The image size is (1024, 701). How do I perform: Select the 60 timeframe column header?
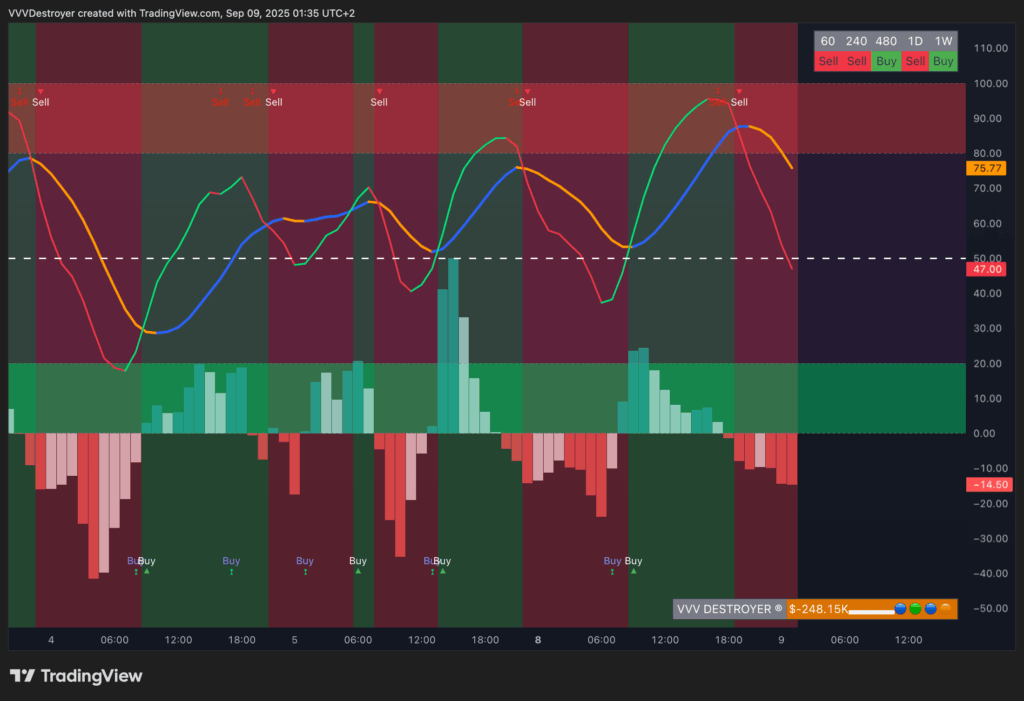click(828, 41)
